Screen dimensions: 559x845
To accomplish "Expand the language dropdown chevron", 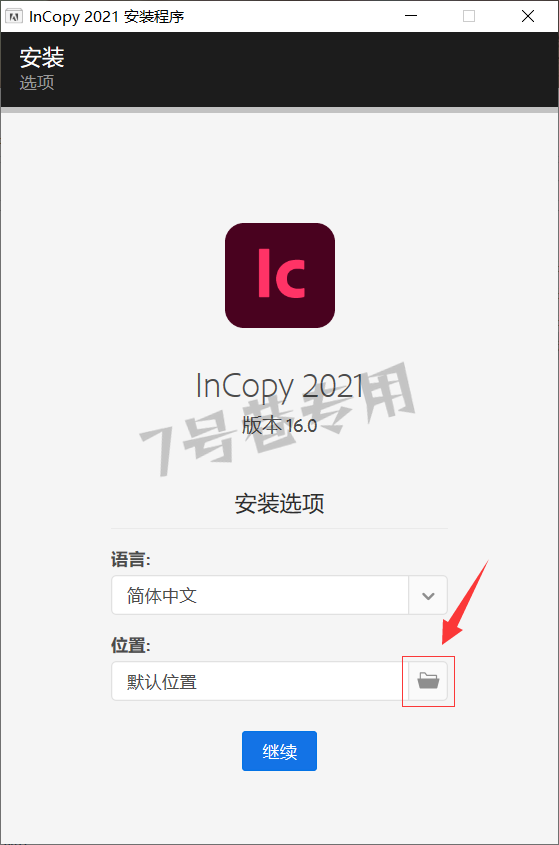I will [428, 595].
